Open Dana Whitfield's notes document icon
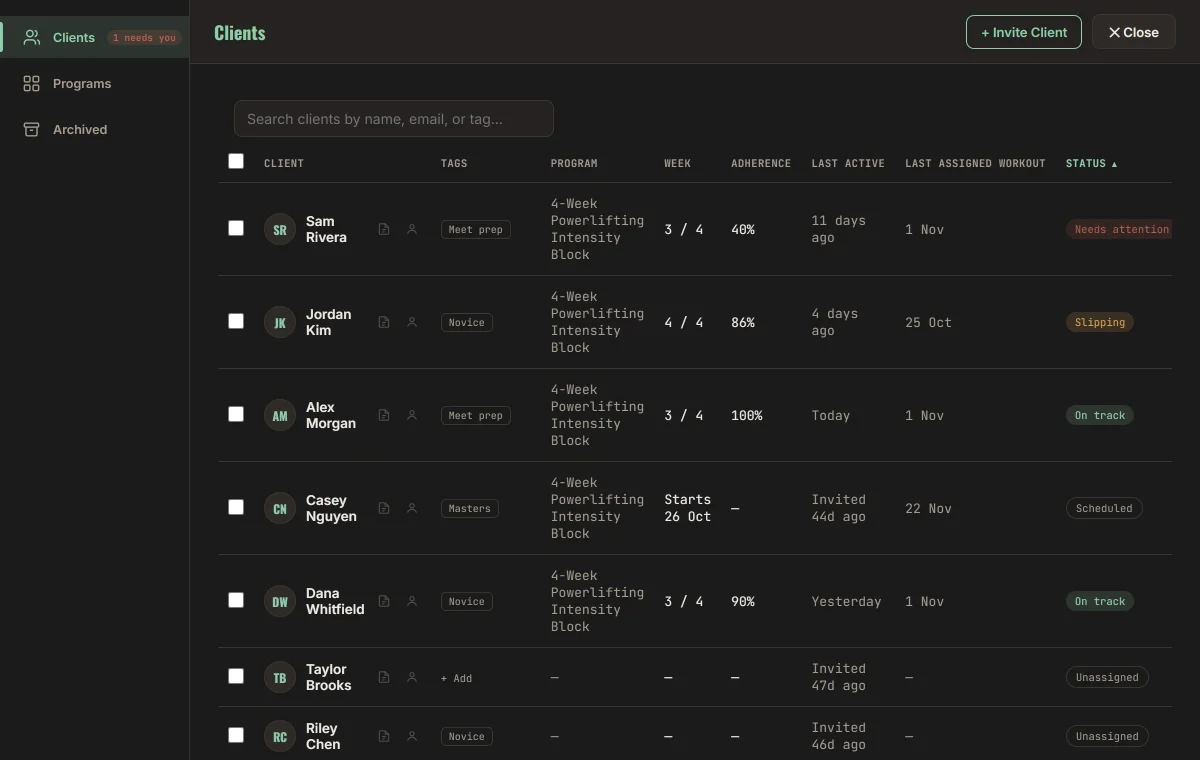This screenshot has height=760, width=1200. point(384,601)
